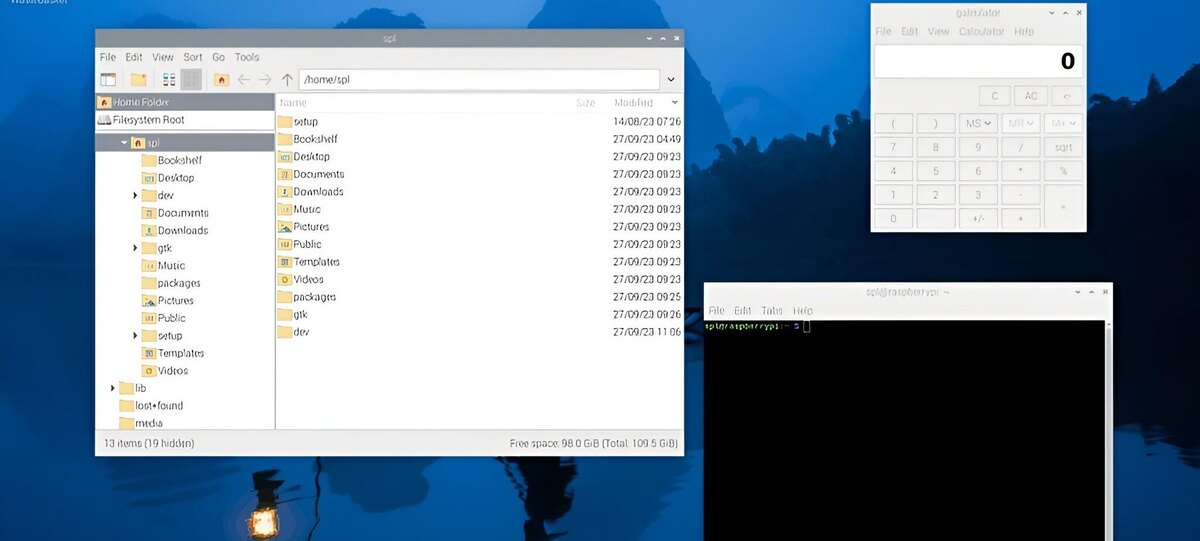The image size is (1200, 541).
Task: Click the '13 items (19 hidden)' status text
Action: 149,443
